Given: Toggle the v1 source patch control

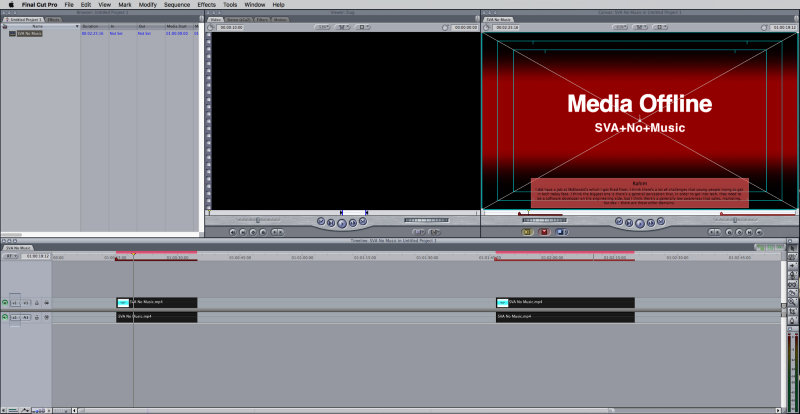Looking at the screenshot, I should pyautogui.click(x=15, y=303).
